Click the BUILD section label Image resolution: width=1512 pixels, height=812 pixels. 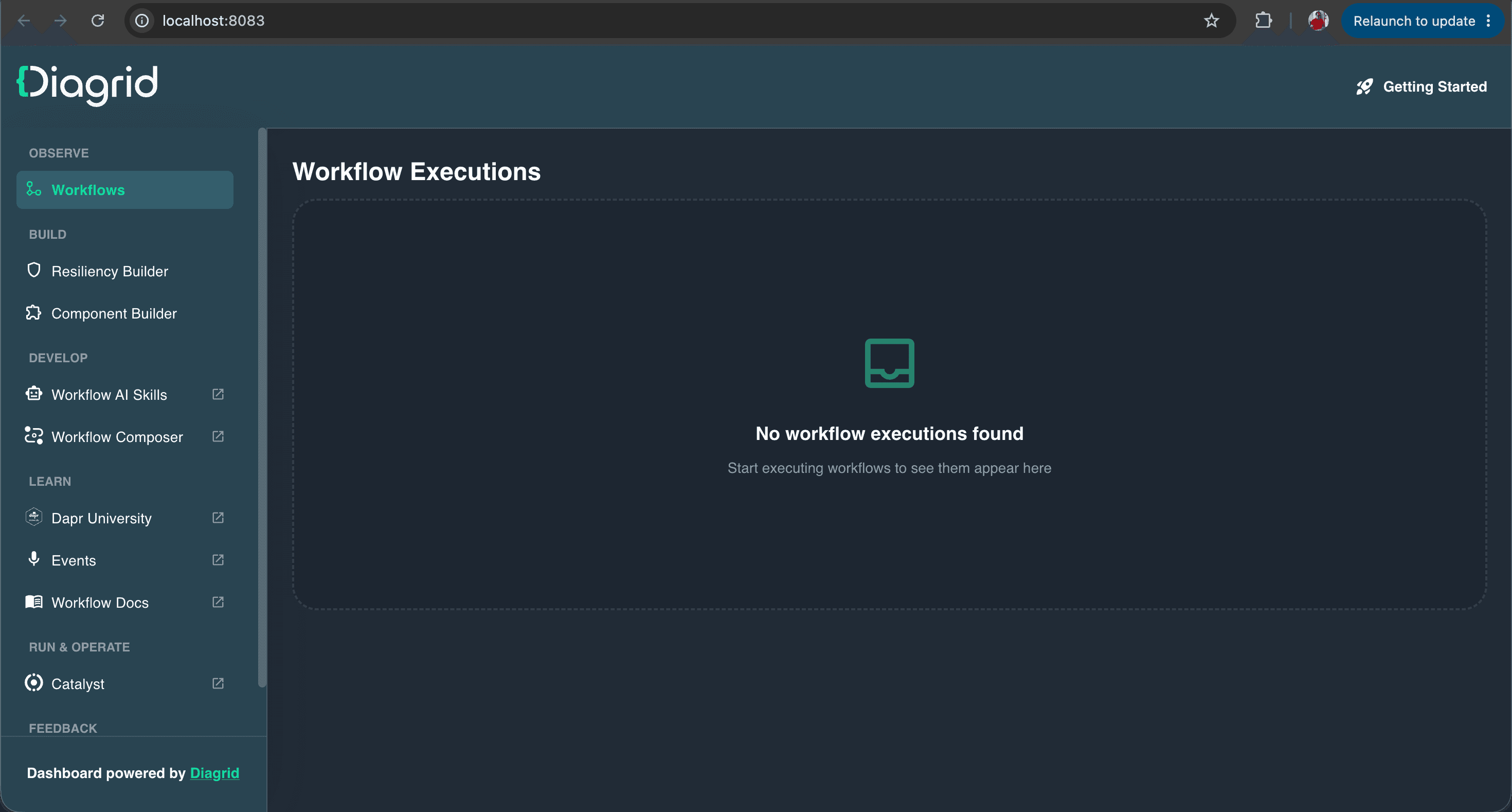click(x=47, y=234)
